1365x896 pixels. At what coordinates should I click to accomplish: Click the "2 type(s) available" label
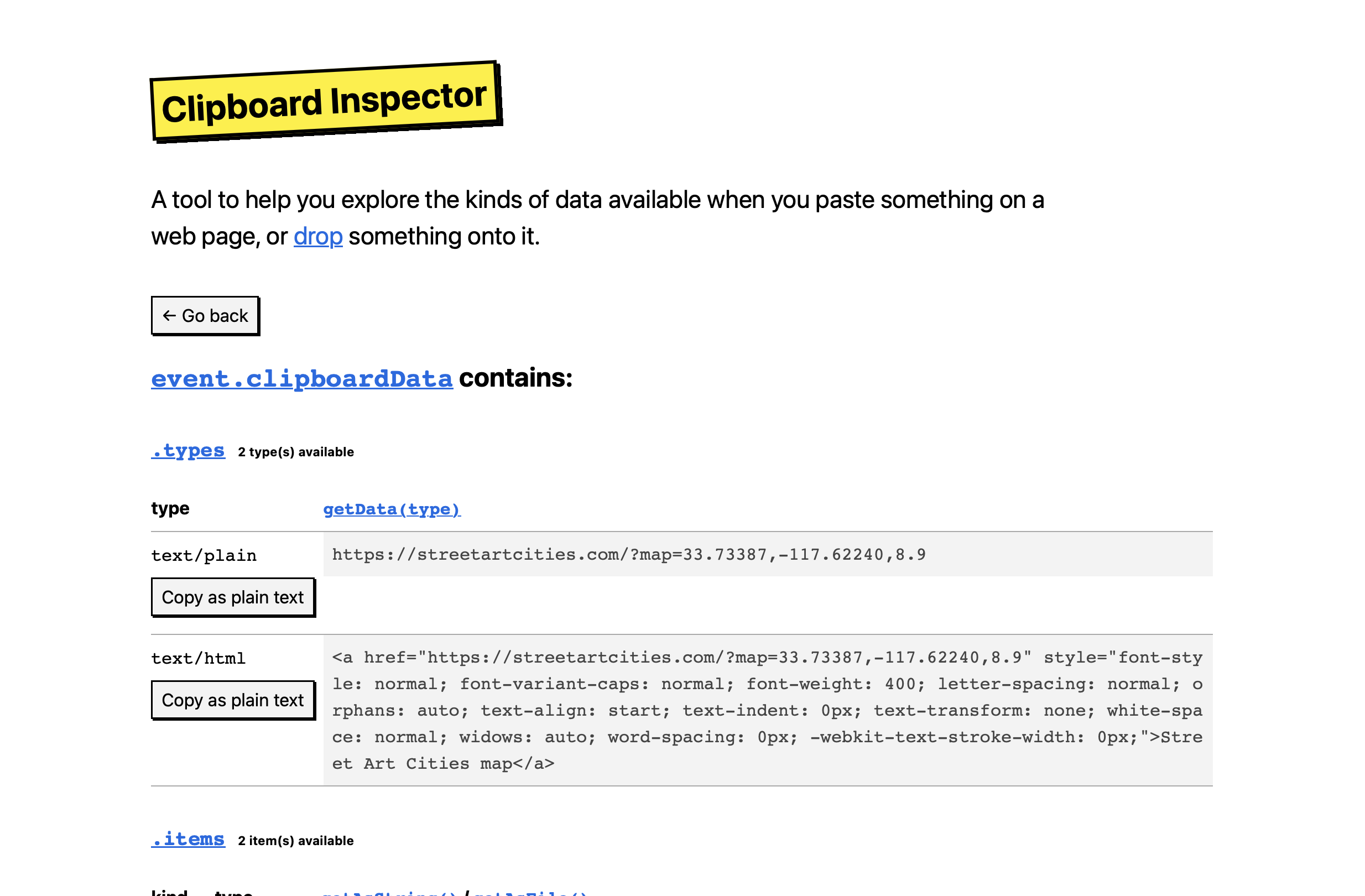296,452
